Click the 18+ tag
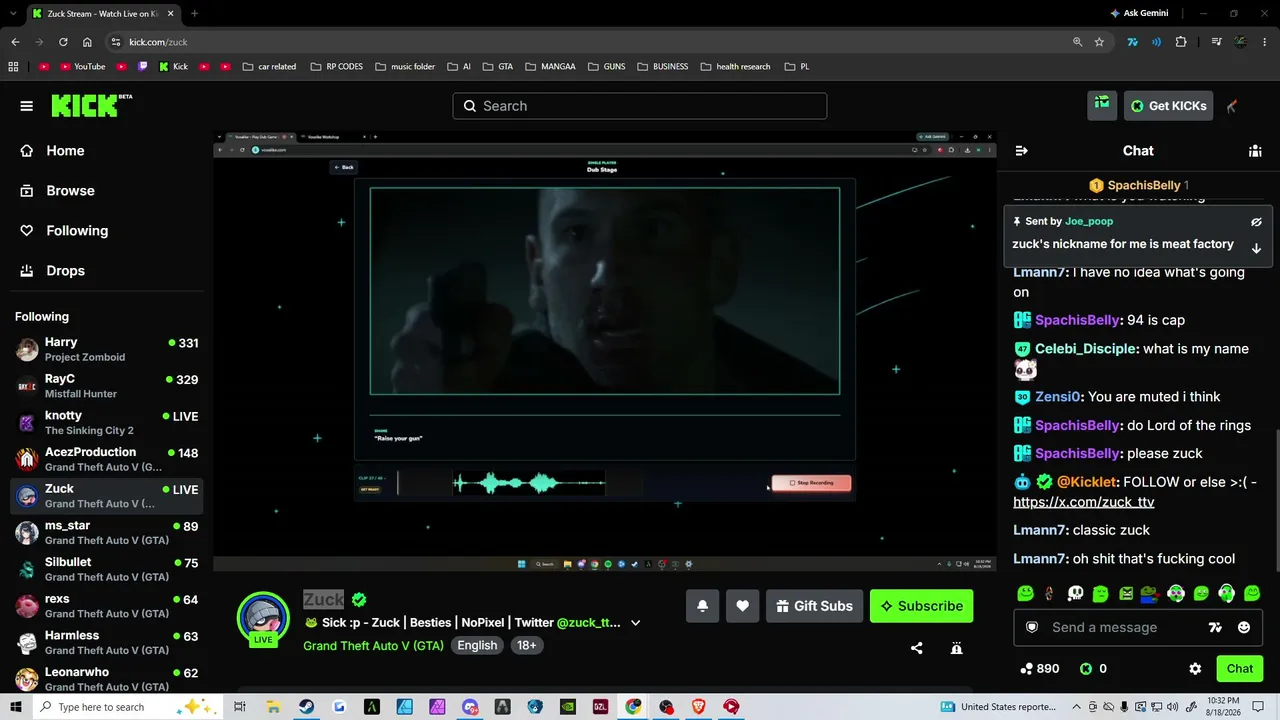1280x720 pixels. (x=527, y=645)
